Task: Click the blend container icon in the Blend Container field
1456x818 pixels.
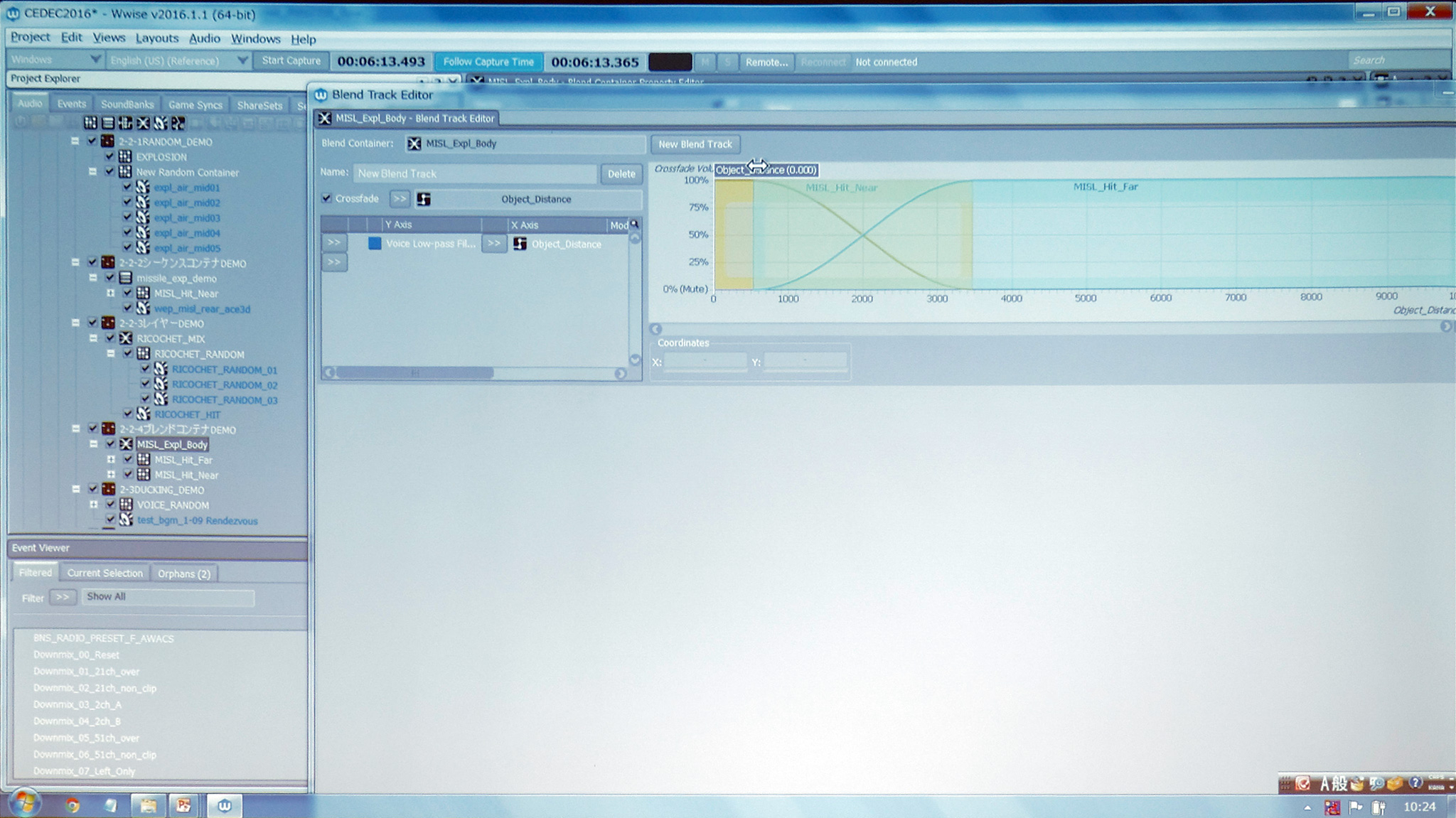Action: pyautogui.click(x=414, y=144)
